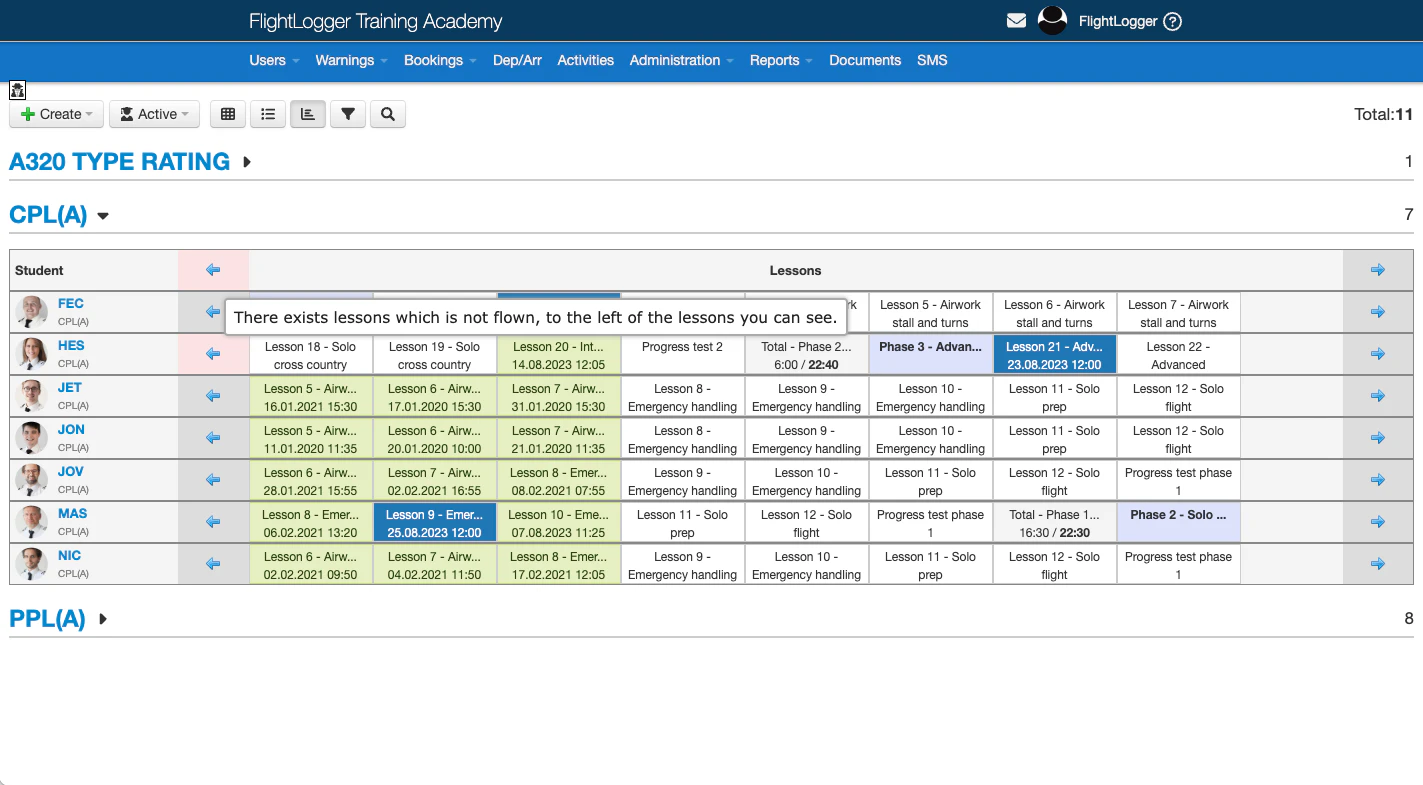Open the FlightLogger profile avatar
Screen dimensions: 1423x785
1052,20
